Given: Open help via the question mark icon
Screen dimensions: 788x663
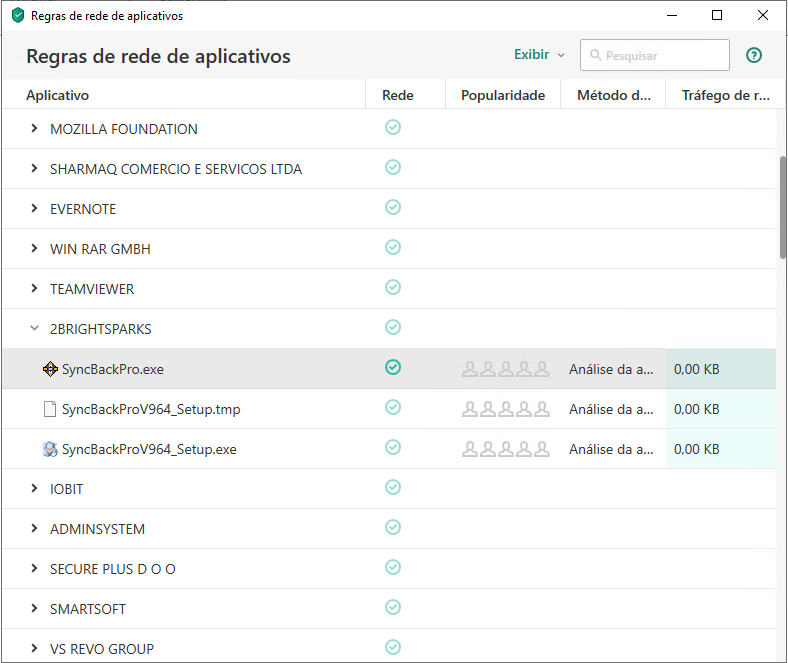Looking at the screenshot, I should (x=754, y=55).
